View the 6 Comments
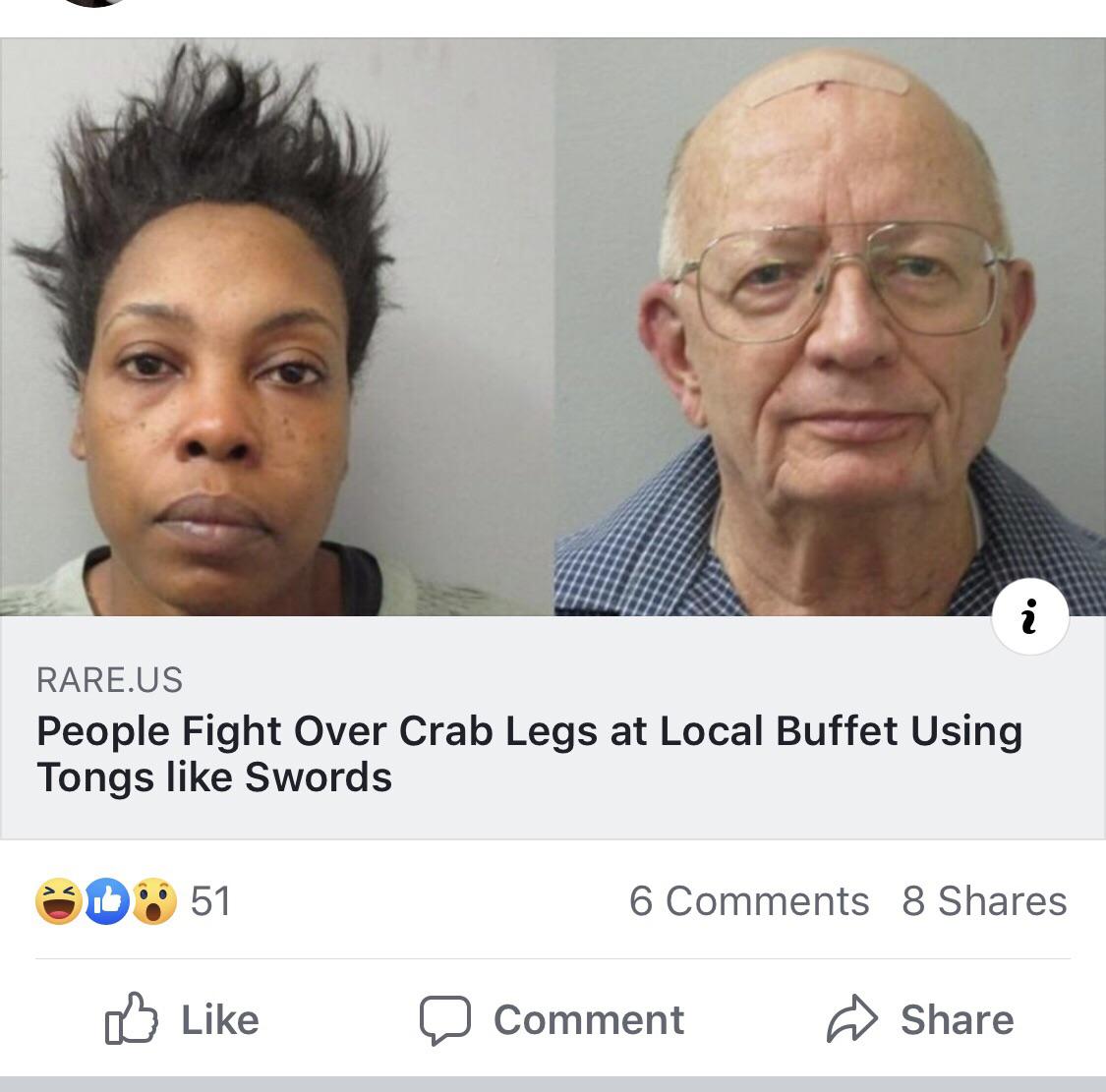This screenshot has width=1106, height=1092. 749,901
